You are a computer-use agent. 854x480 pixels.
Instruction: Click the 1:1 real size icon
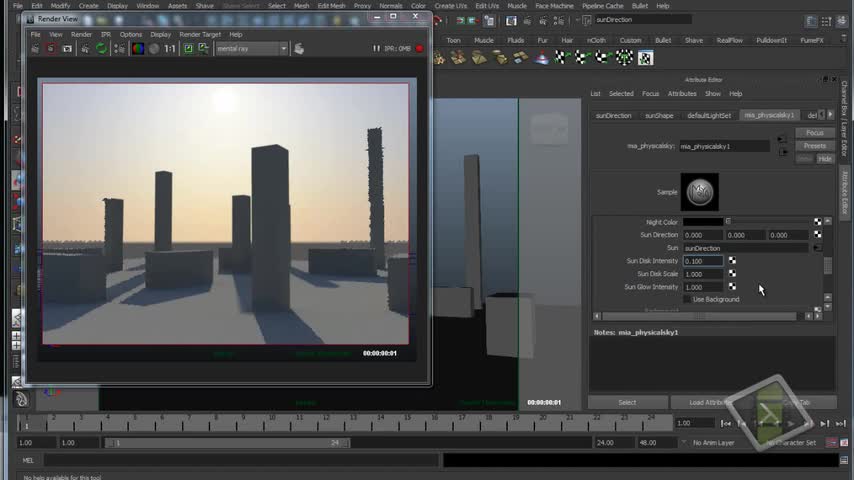pos(169,48)
